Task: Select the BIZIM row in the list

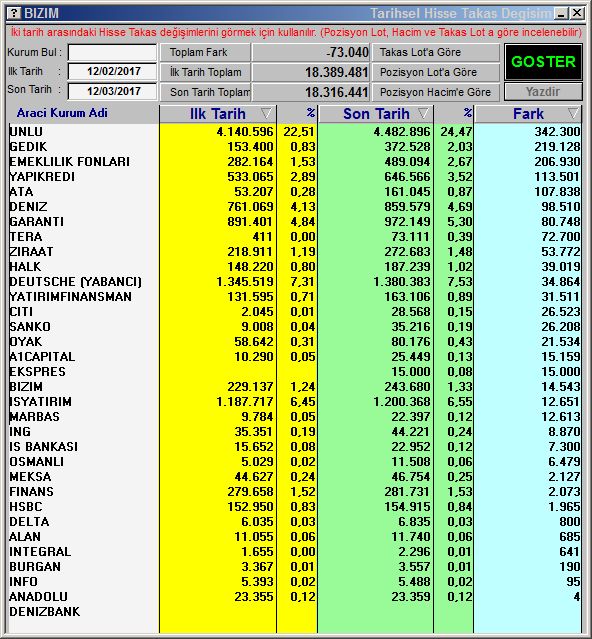Action: [26, 387]
